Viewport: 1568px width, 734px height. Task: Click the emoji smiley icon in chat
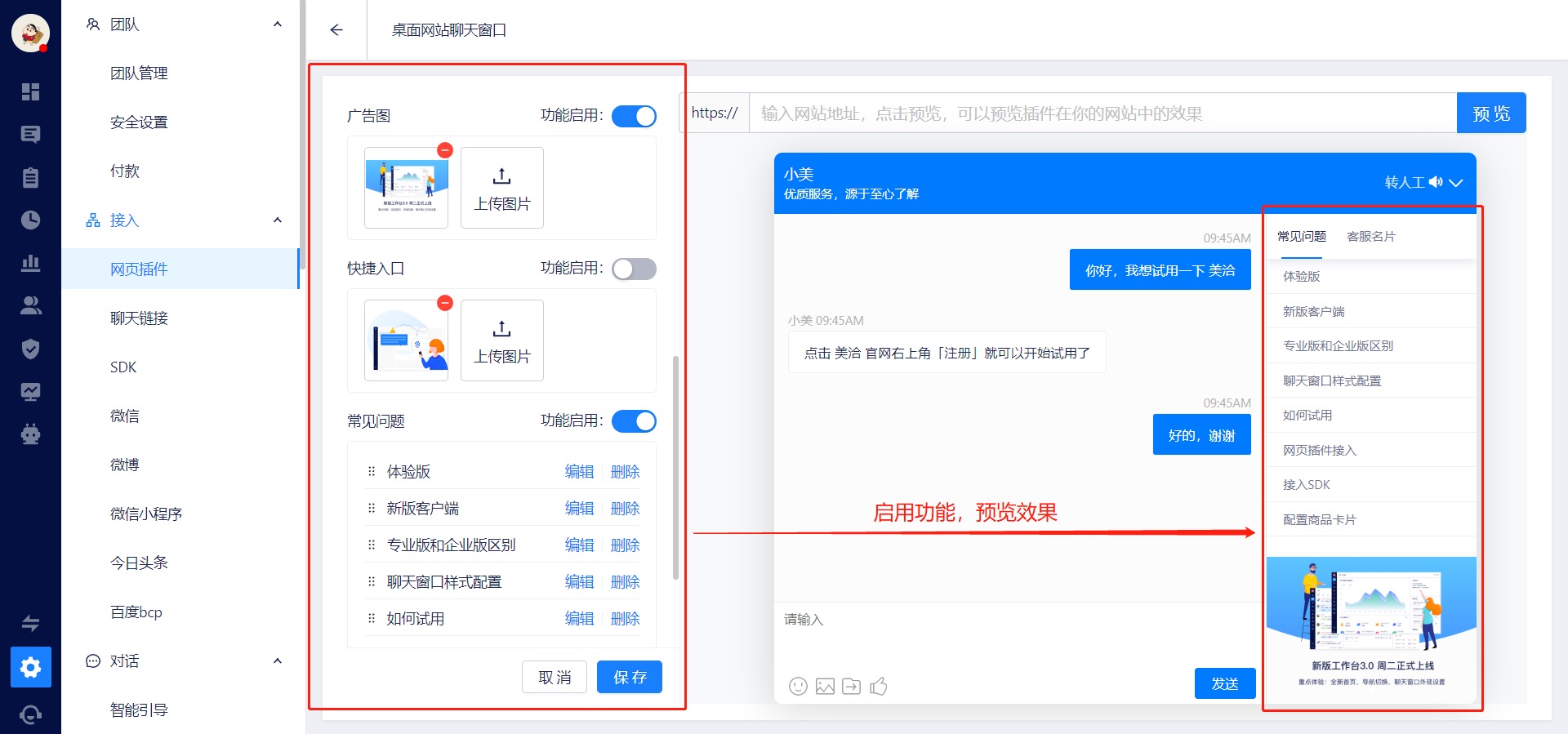[798, 686]
